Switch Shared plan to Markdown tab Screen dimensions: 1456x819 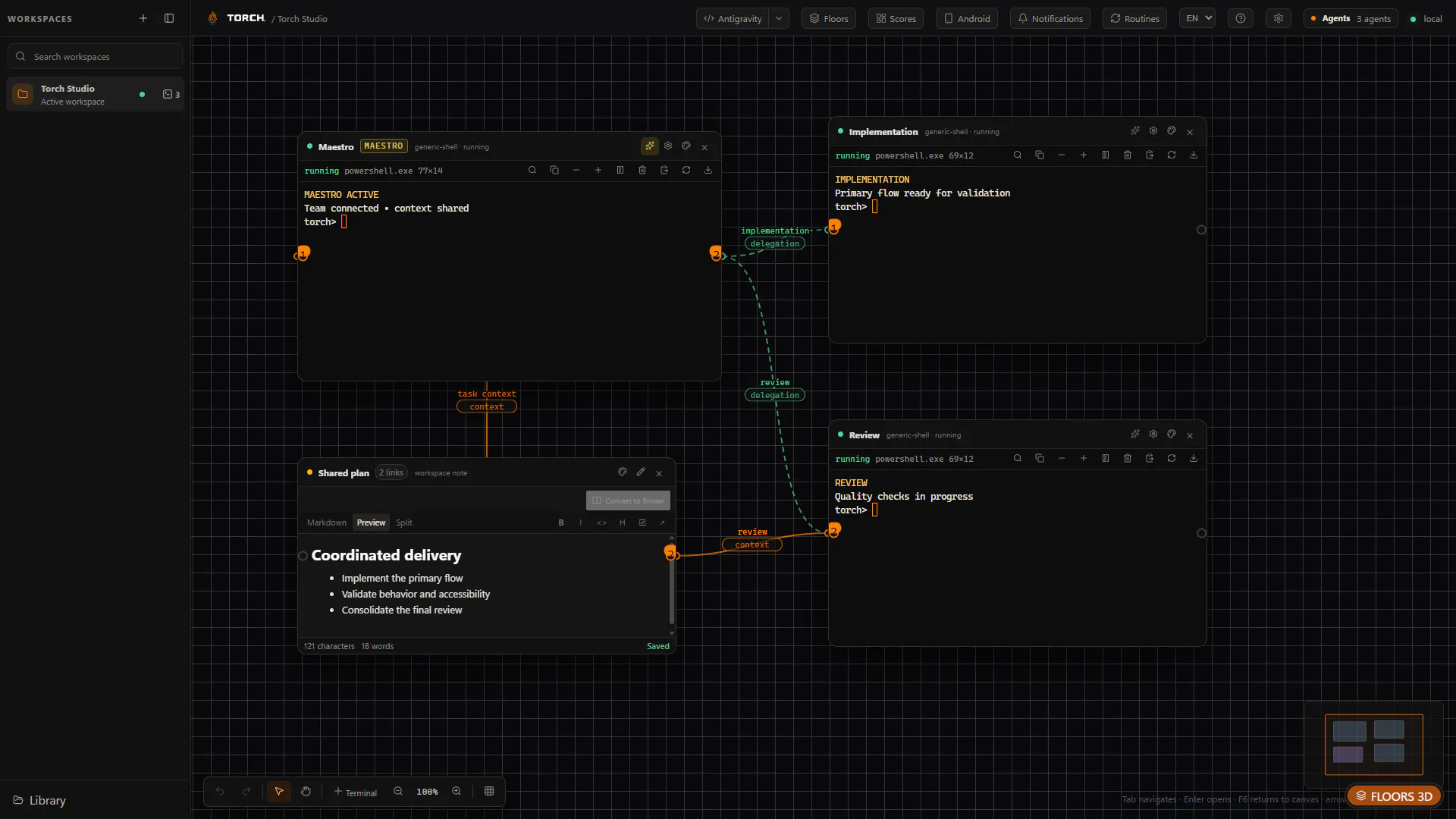[x=327, y=522]
